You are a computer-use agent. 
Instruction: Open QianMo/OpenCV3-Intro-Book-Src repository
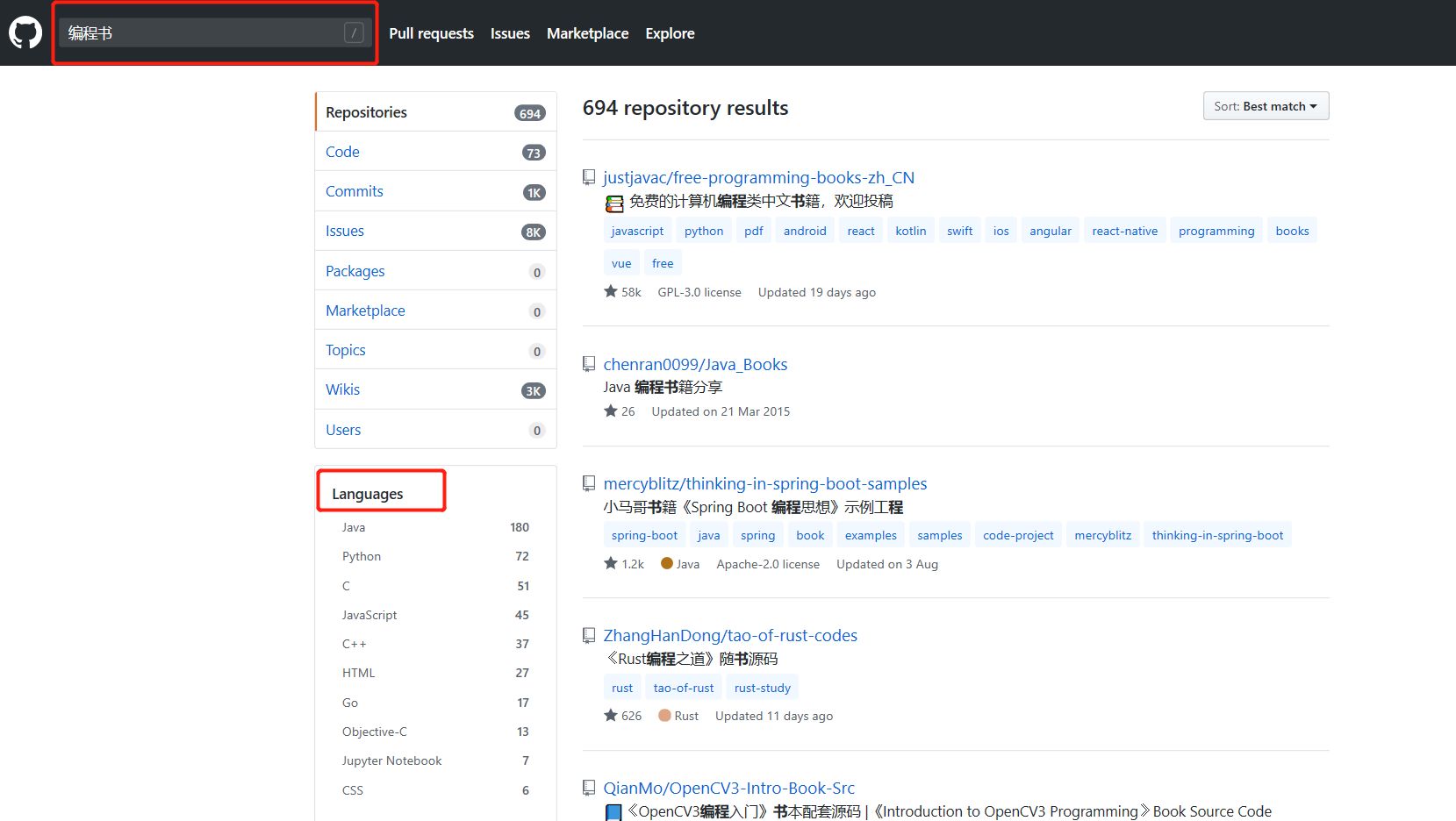click(728, 788)
